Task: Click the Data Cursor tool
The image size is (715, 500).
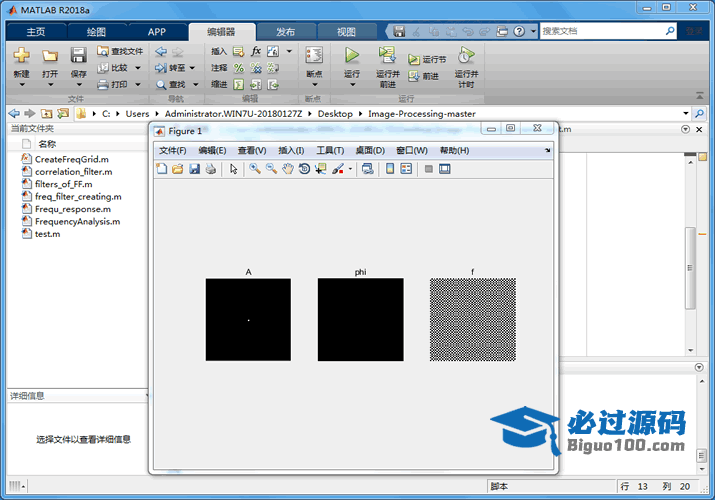Action: pyautogui.click(x=320, y=169)
